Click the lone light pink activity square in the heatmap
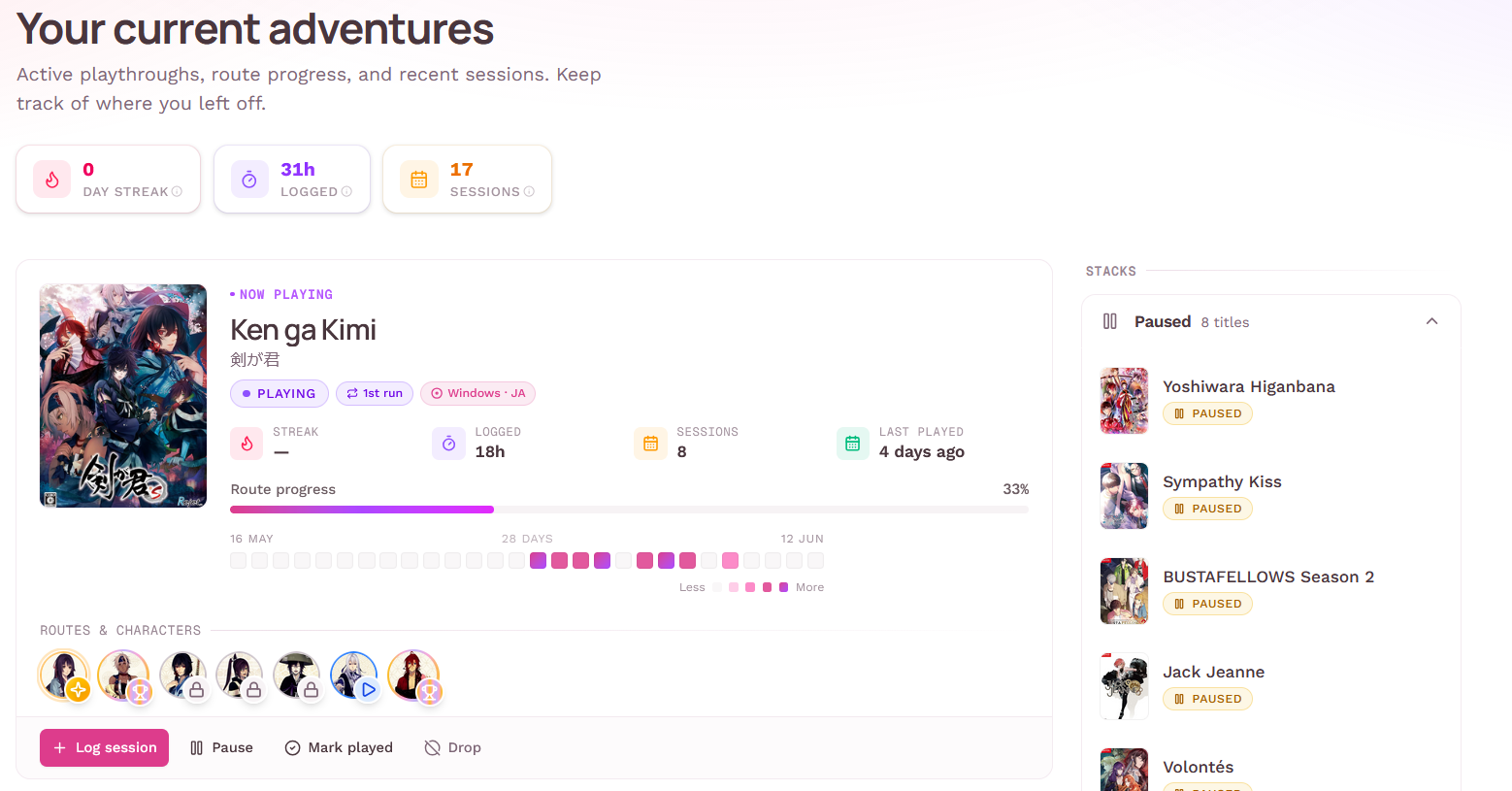This screenshot has width=1512, height=791. click(731, 561)
